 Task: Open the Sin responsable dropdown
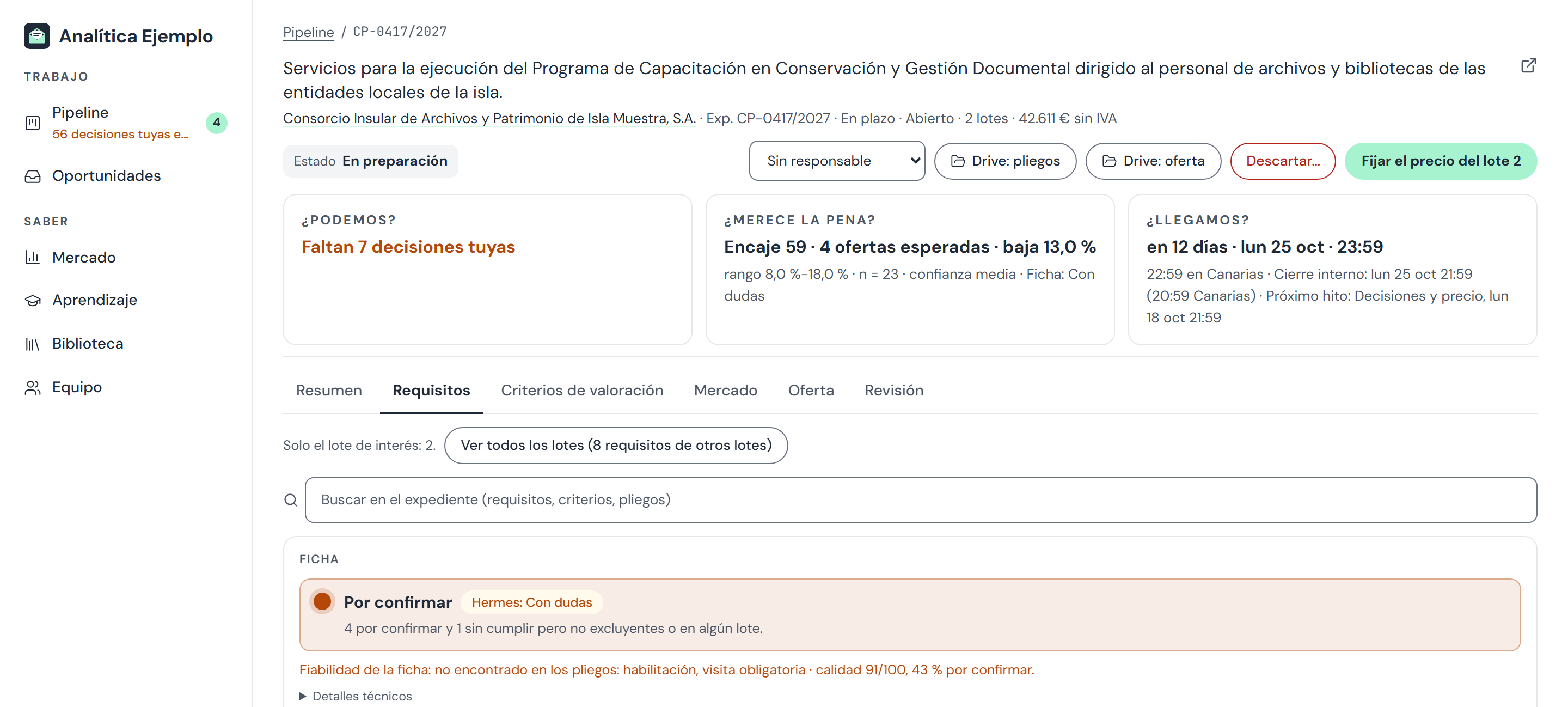[836, 161]
